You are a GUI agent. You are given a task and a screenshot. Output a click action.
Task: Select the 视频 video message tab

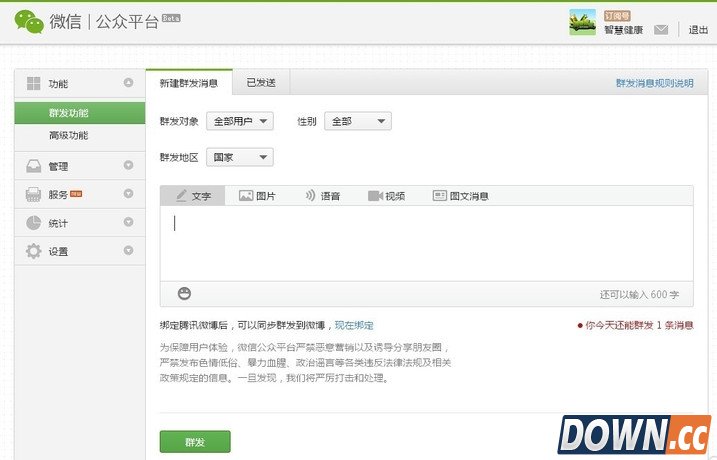(386, 196)
